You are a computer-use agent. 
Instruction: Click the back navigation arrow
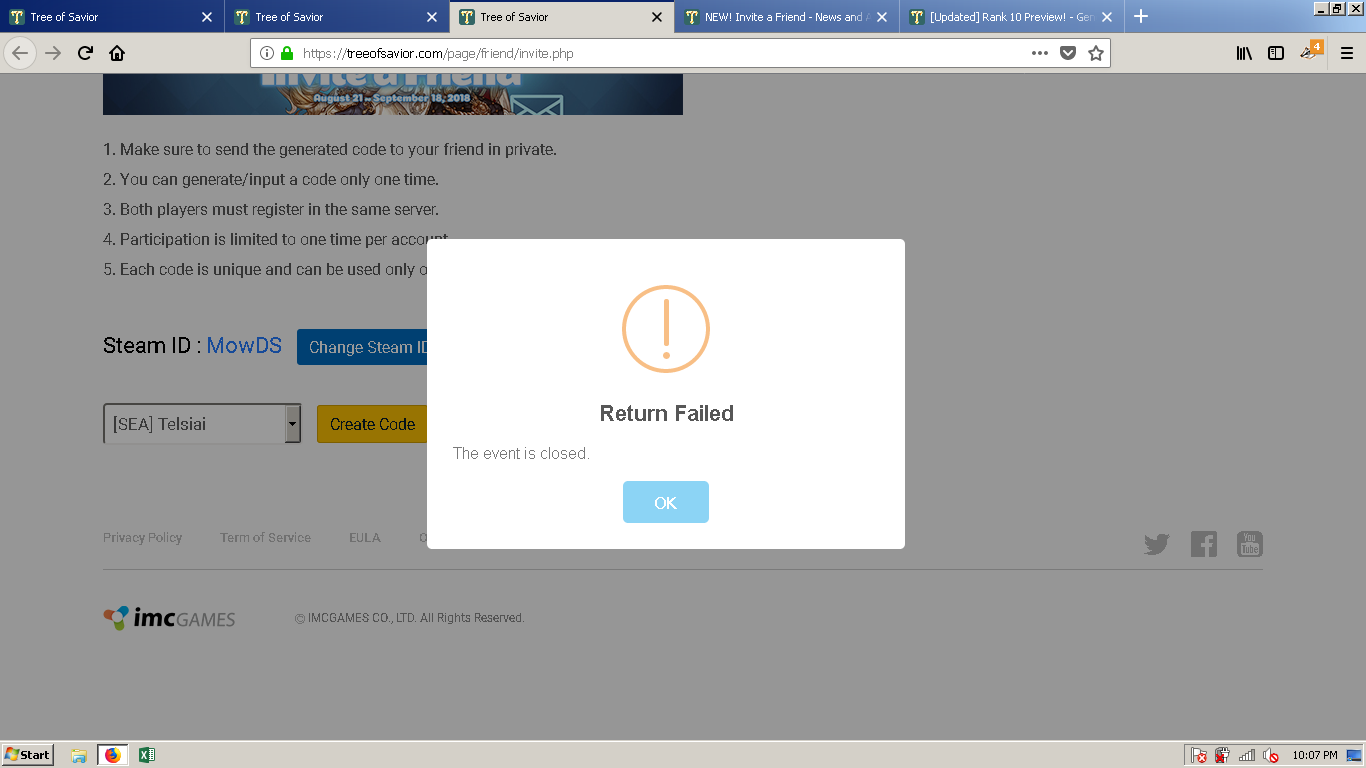(x=20, y=53)
